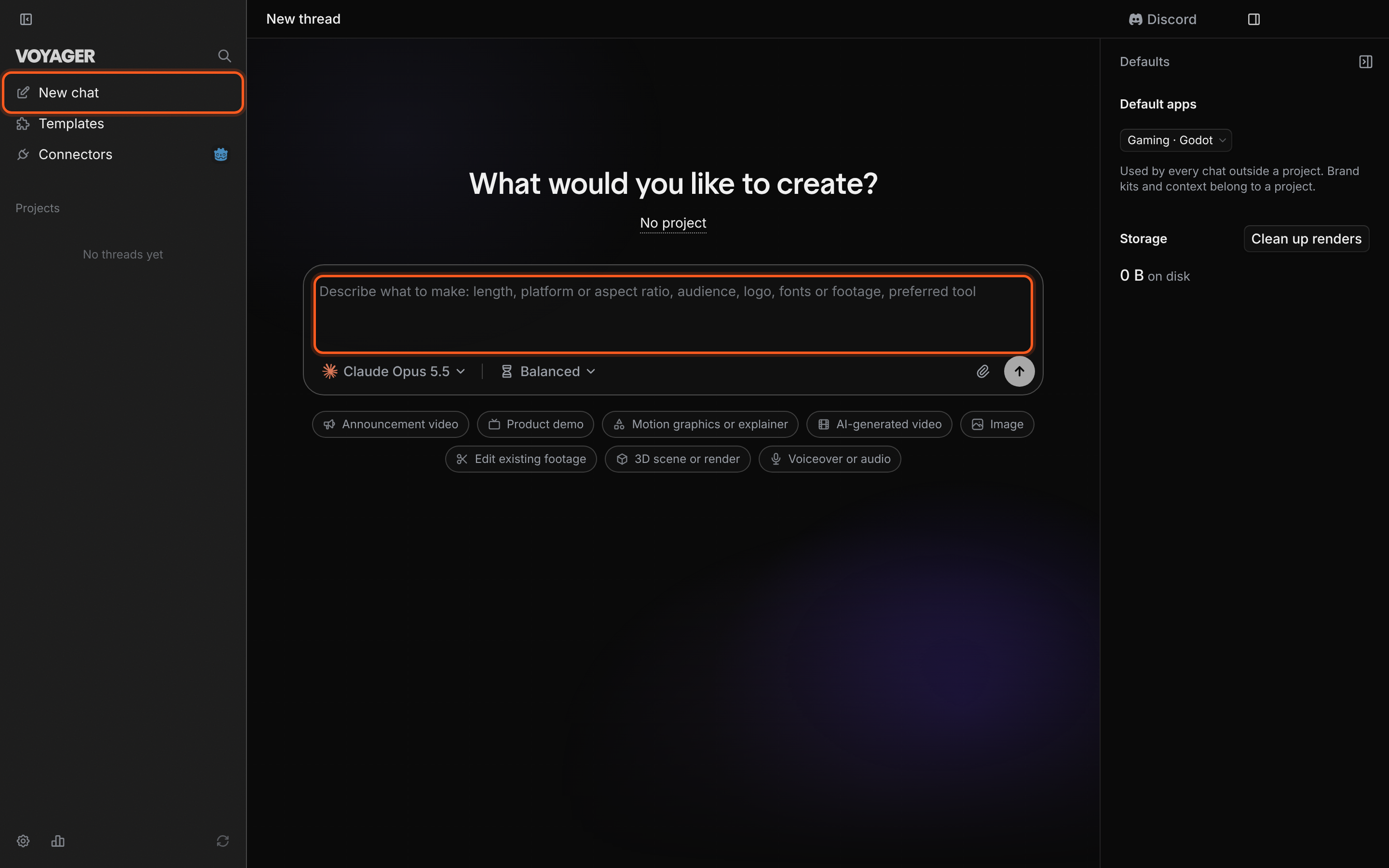The image size is (1389, 868).
Task: Open the Claude Opus 5.5 model dropdown
Action: point(394,371)
